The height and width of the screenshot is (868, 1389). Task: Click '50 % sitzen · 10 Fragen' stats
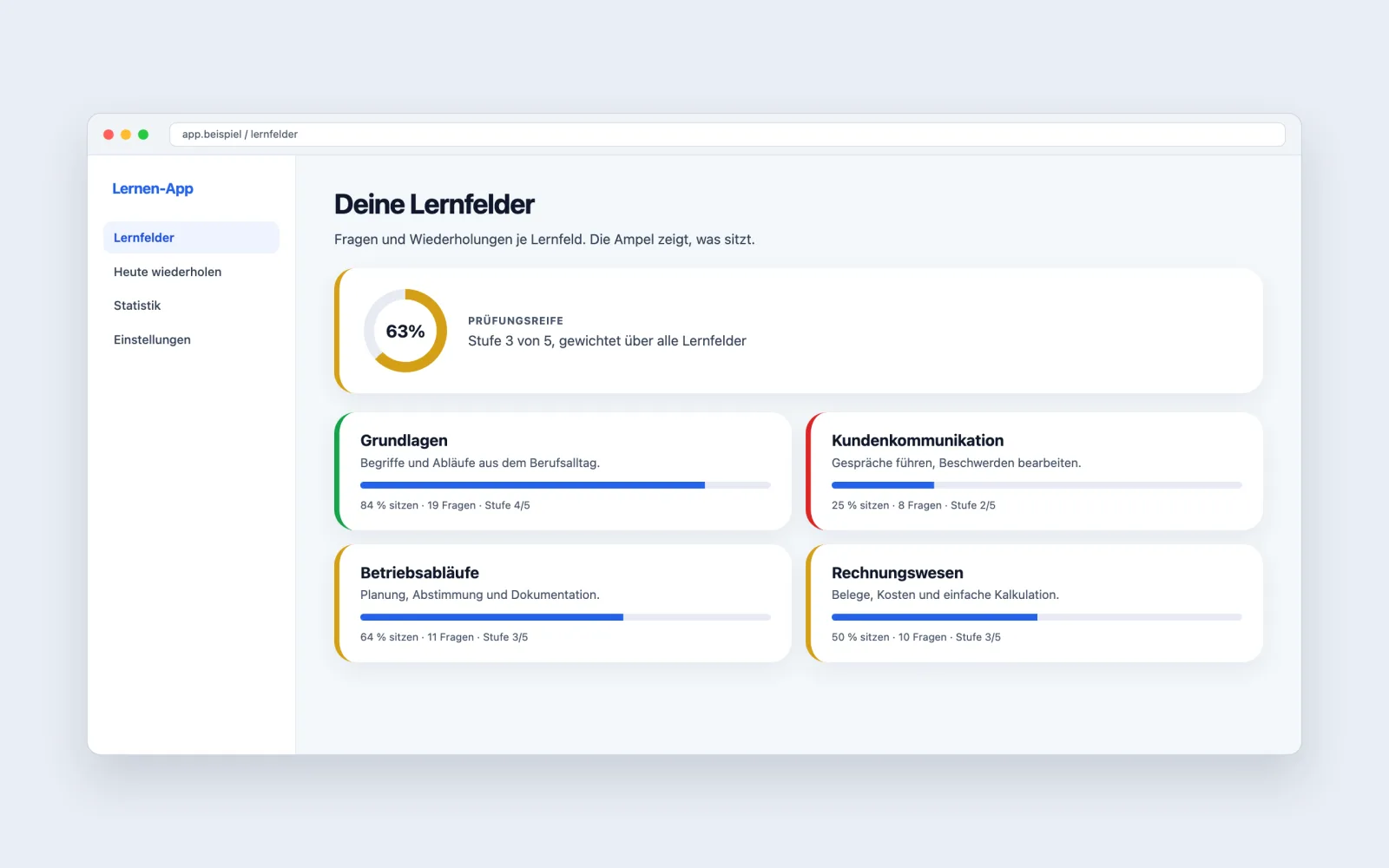tap(889, 637)
